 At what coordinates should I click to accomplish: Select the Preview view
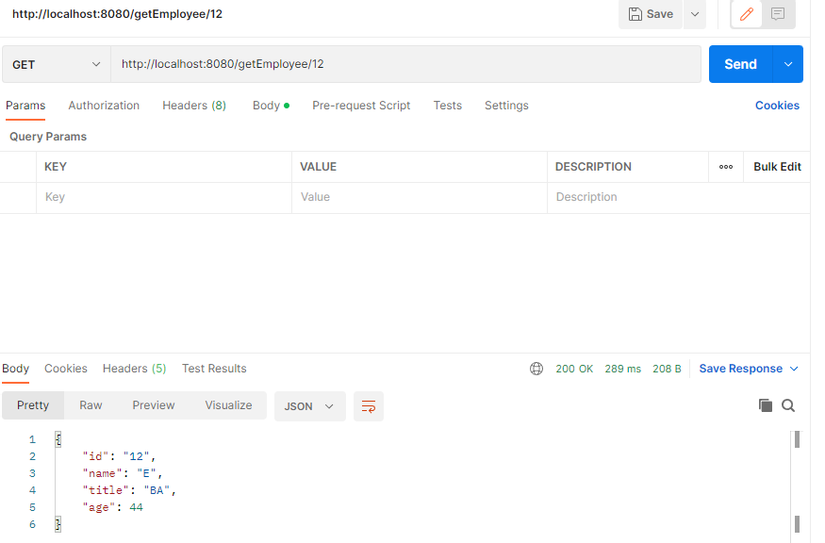[153, 405]
